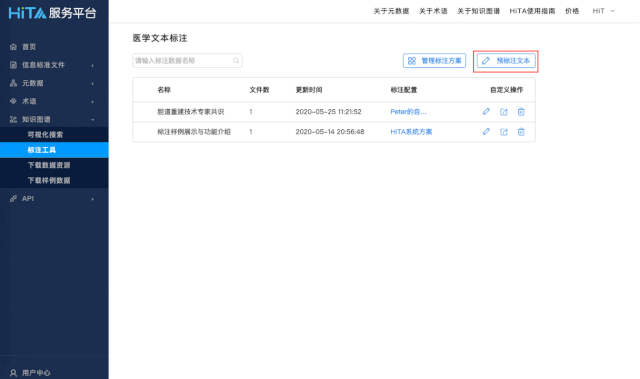Viewport: 640px width, 379px height.
Task: Open the HIT user dropdown
Action: click(603, 11)
